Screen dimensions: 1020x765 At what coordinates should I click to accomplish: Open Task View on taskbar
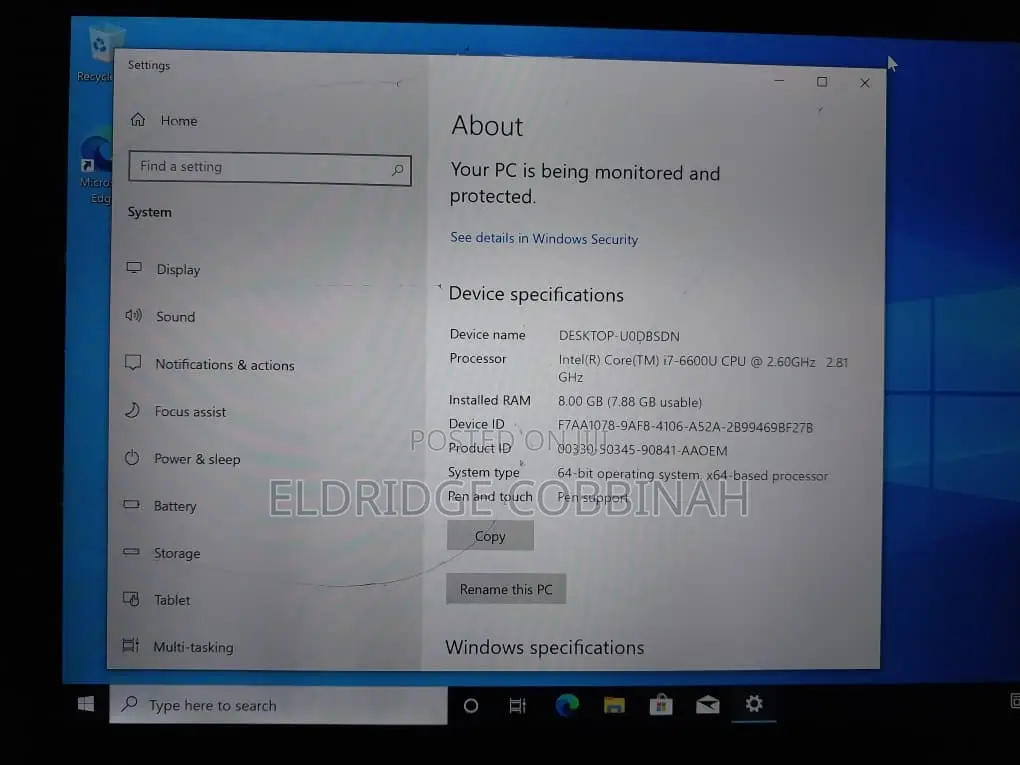coord(517,705)
